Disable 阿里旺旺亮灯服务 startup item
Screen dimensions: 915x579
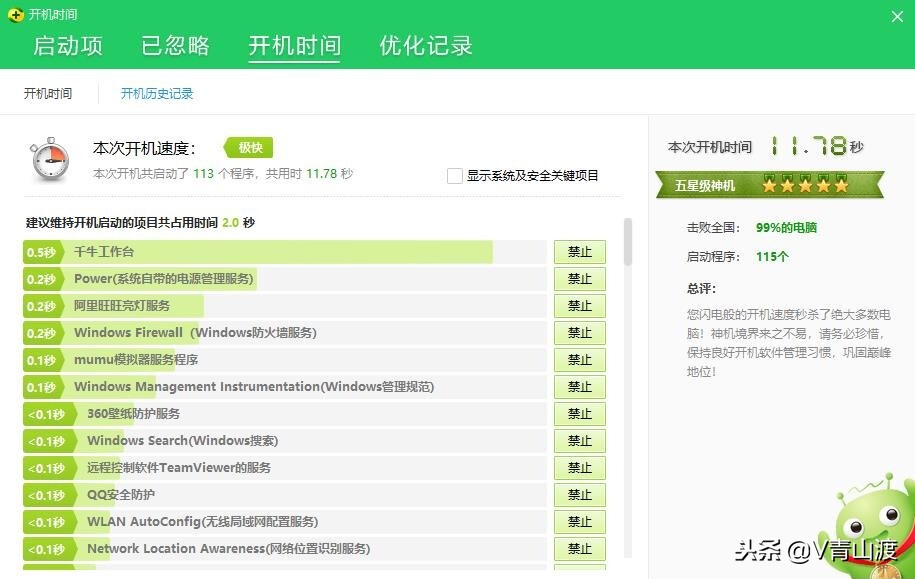coord(579,306)
